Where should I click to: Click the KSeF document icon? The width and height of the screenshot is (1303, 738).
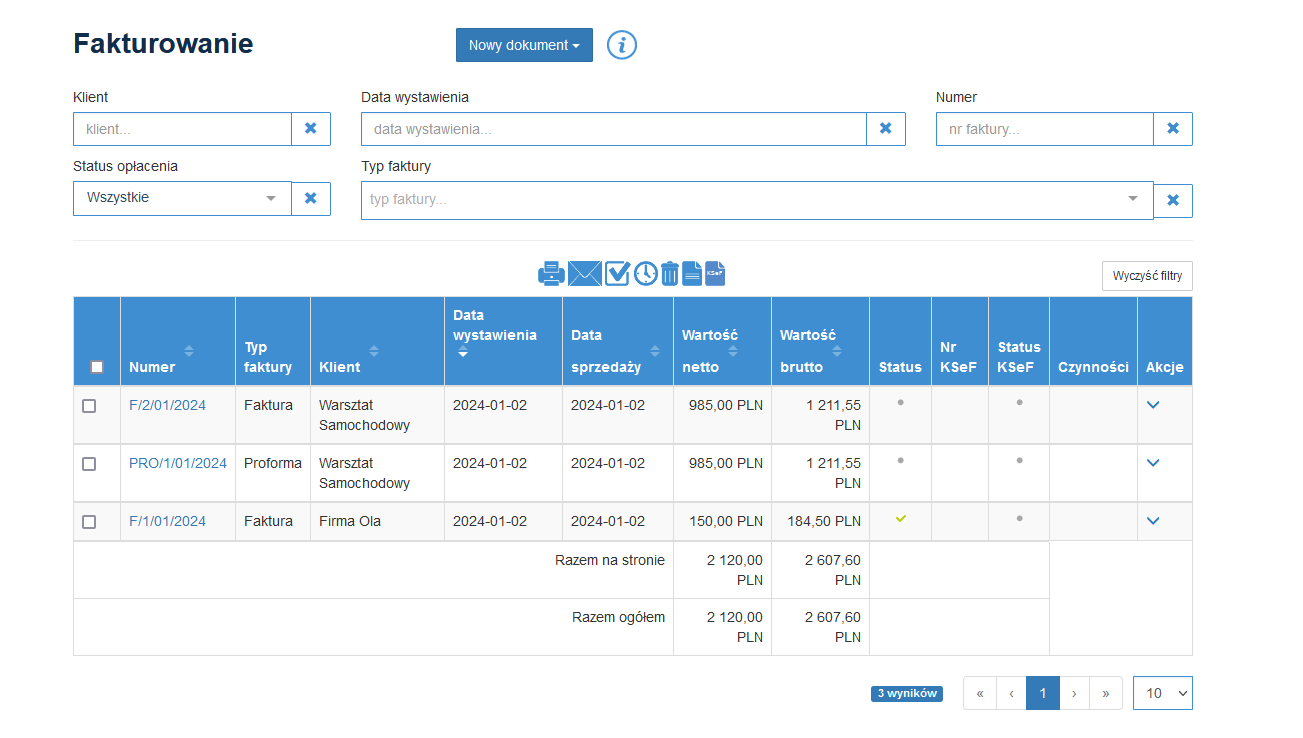pyautogui.click(x=715, y=273)
